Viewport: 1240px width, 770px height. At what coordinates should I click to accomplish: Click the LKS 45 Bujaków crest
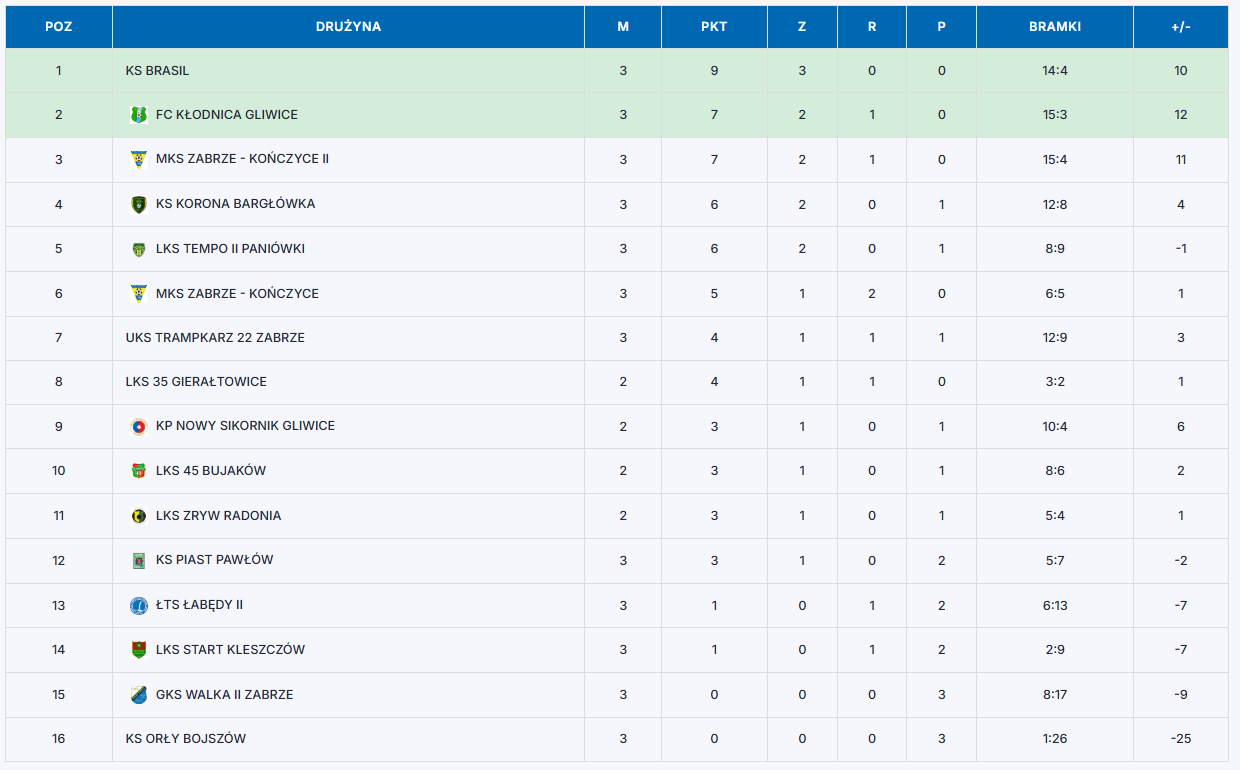138,471
